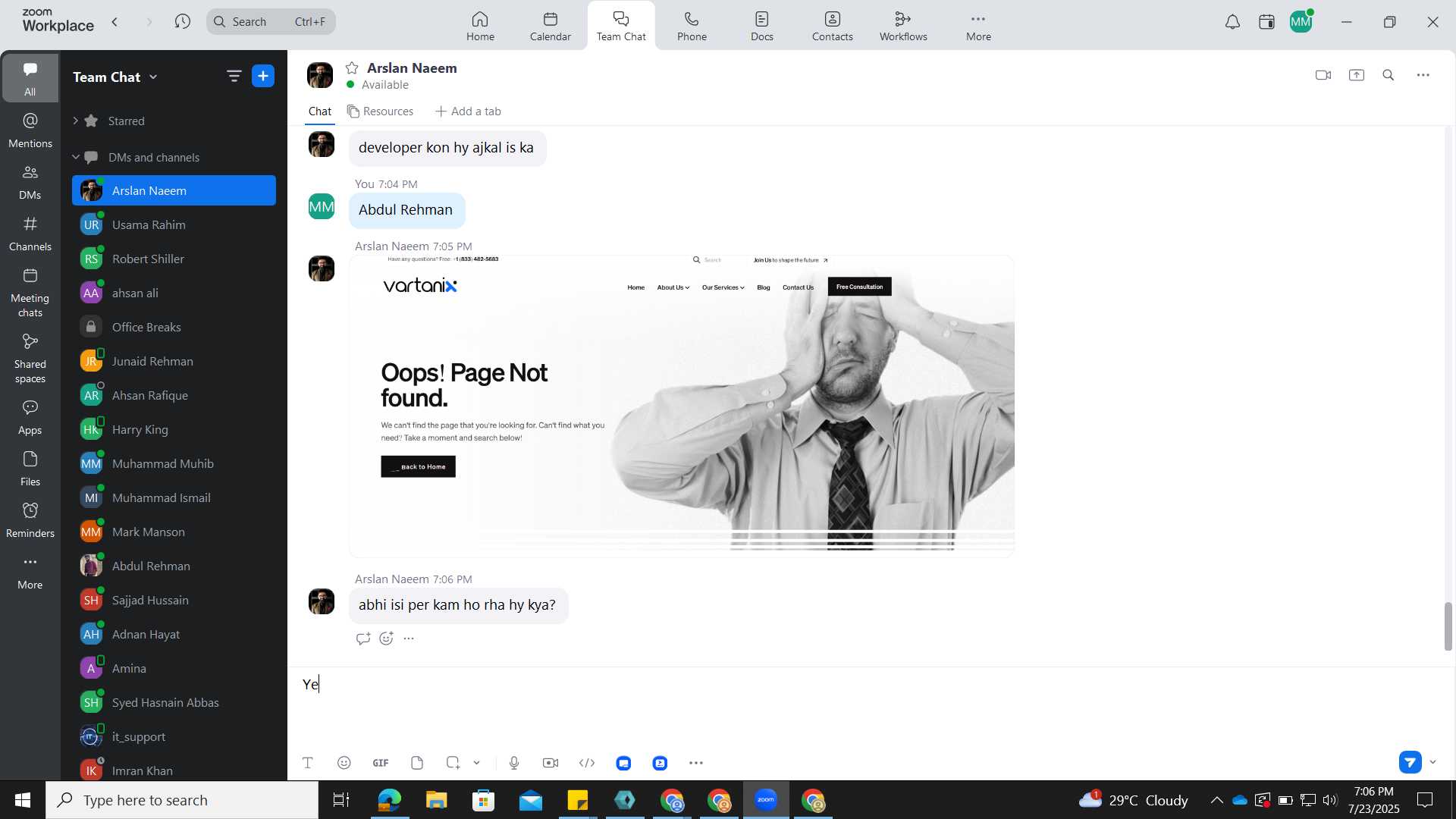Open the Docs tab

click(x=762, y=26)
